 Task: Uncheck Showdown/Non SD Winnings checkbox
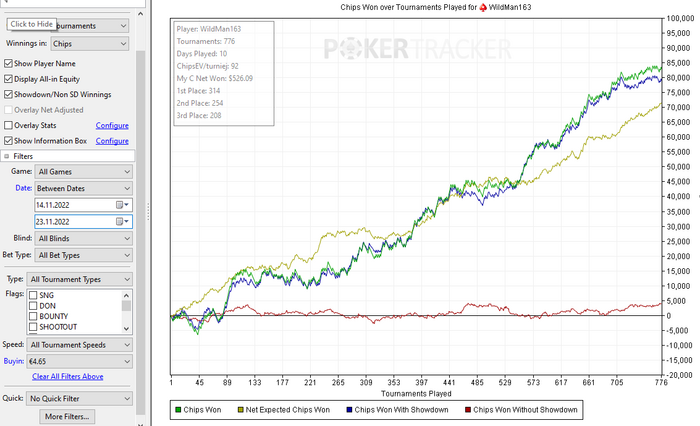(x=8, y=94)
